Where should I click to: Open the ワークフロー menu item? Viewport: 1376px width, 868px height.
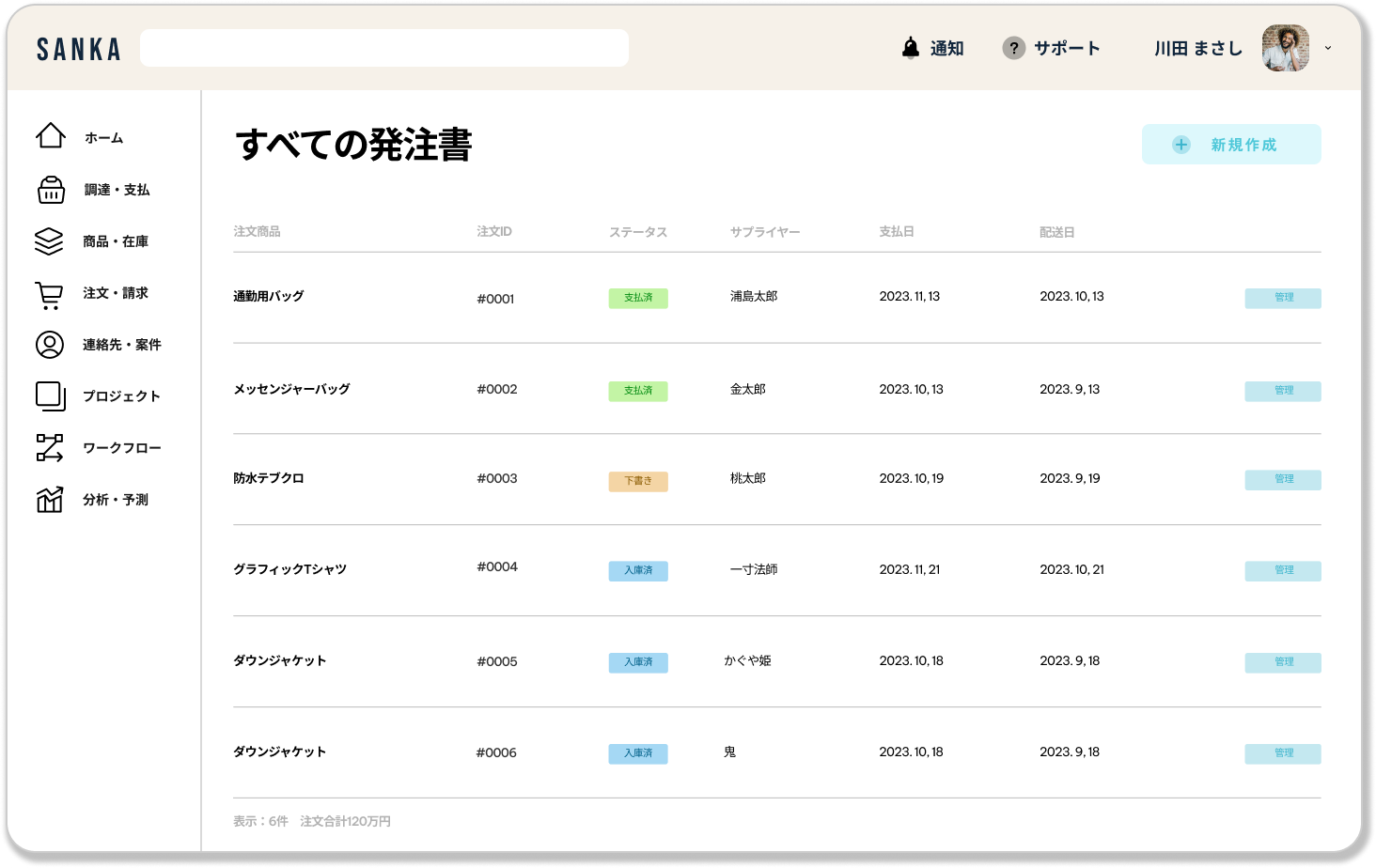pyautogui.click(x=122, y=448)
